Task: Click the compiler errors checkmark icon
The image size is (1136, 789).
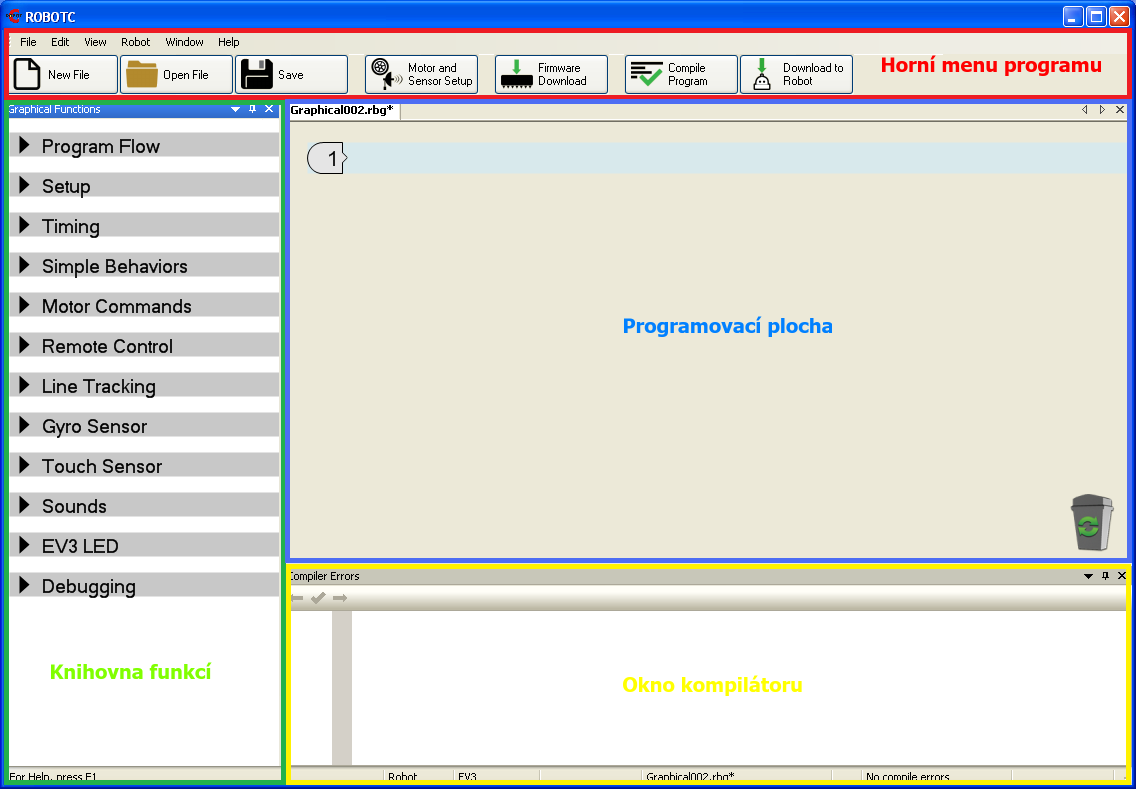Action: point(318,598)
